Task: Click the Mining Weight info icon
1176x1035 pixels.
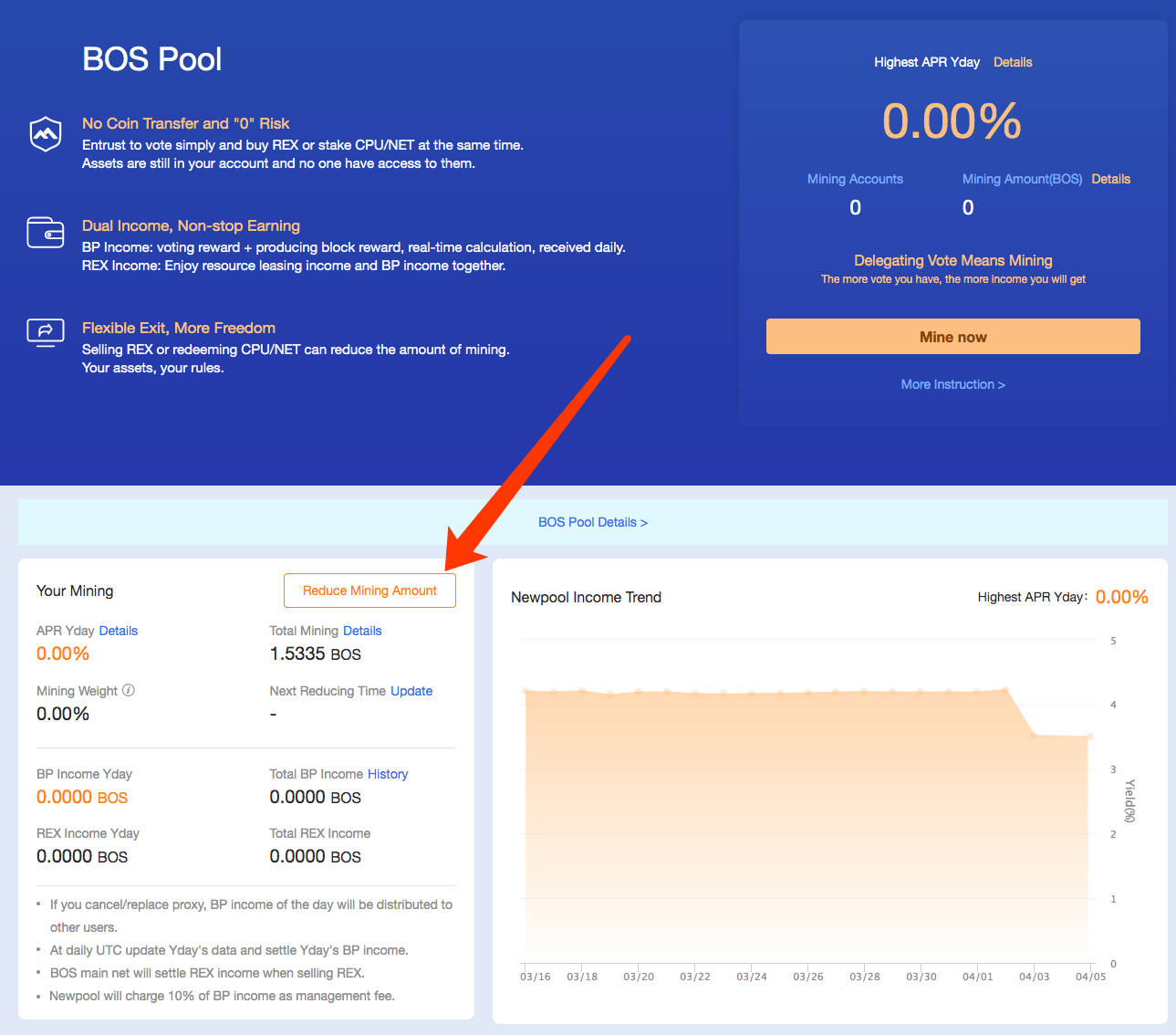Action: click(x=129, y=690)
